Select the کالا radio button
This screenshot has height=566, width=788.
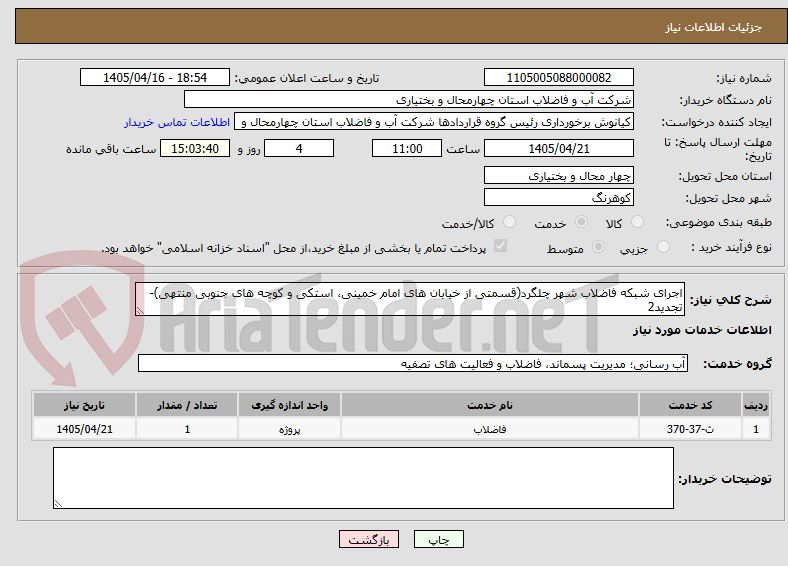pyautogui.click(x=637, y=222)
